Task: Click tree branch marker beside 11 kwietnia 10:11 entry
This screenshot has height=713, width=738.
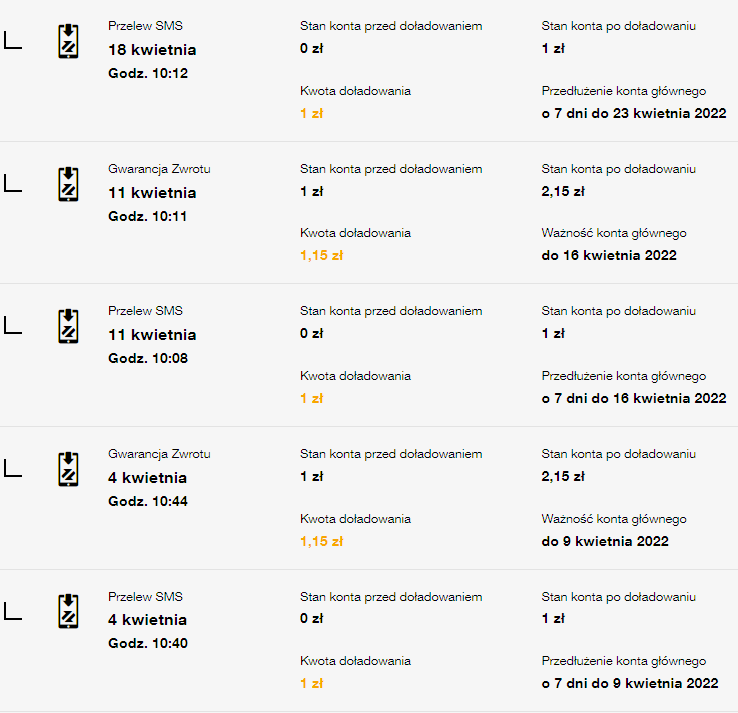Action: pos(13,184)
